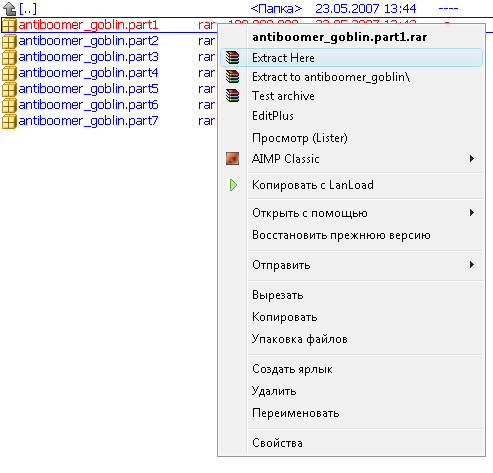Click the bold antiboomer_goblin.part1.rar menu header
The image size is (493, 473).
pyautogui.click(x=340, y=37)
